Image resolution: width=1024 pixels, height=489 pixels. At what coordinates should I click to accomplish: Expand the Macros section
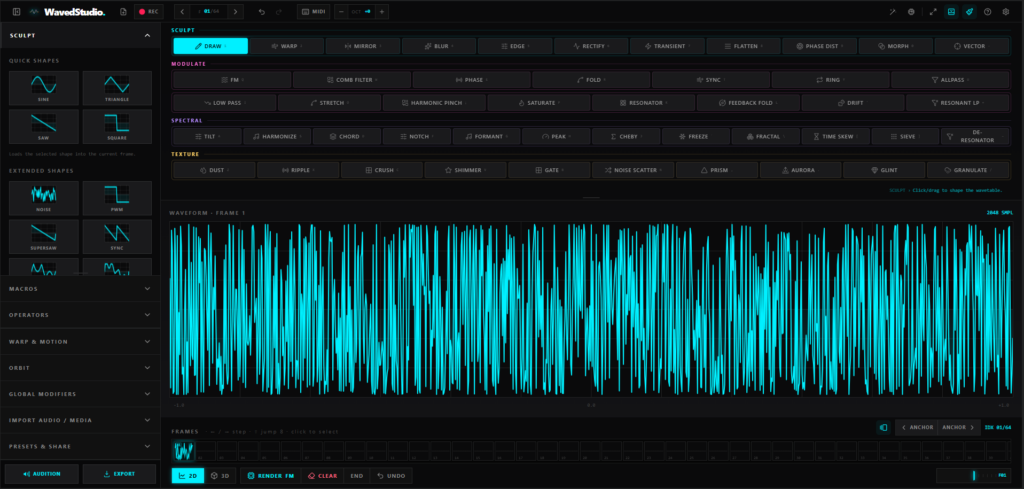click(x=80, y=289)
